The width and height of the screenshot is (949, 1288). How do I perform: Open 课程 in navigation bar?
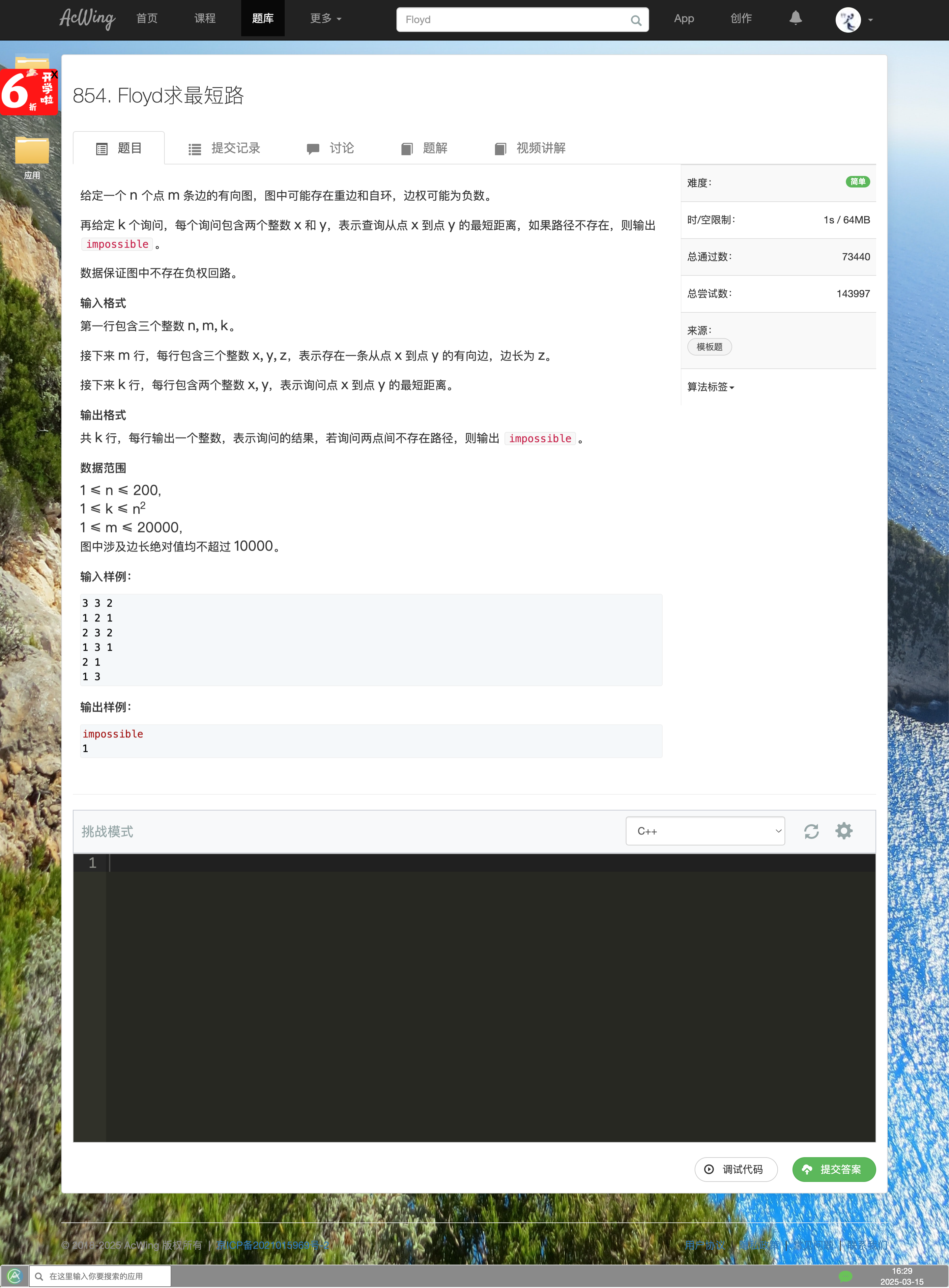205,18
